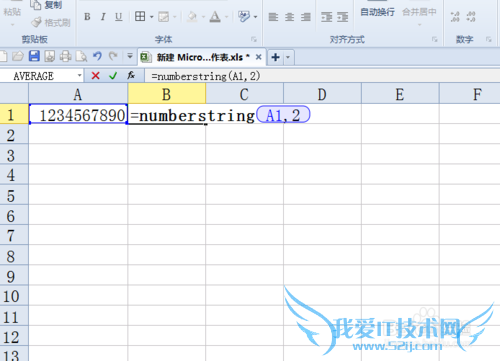The image size is (500, 361).
Task: Open the name box dropdown arrow
Action: (x=79, y=76)
